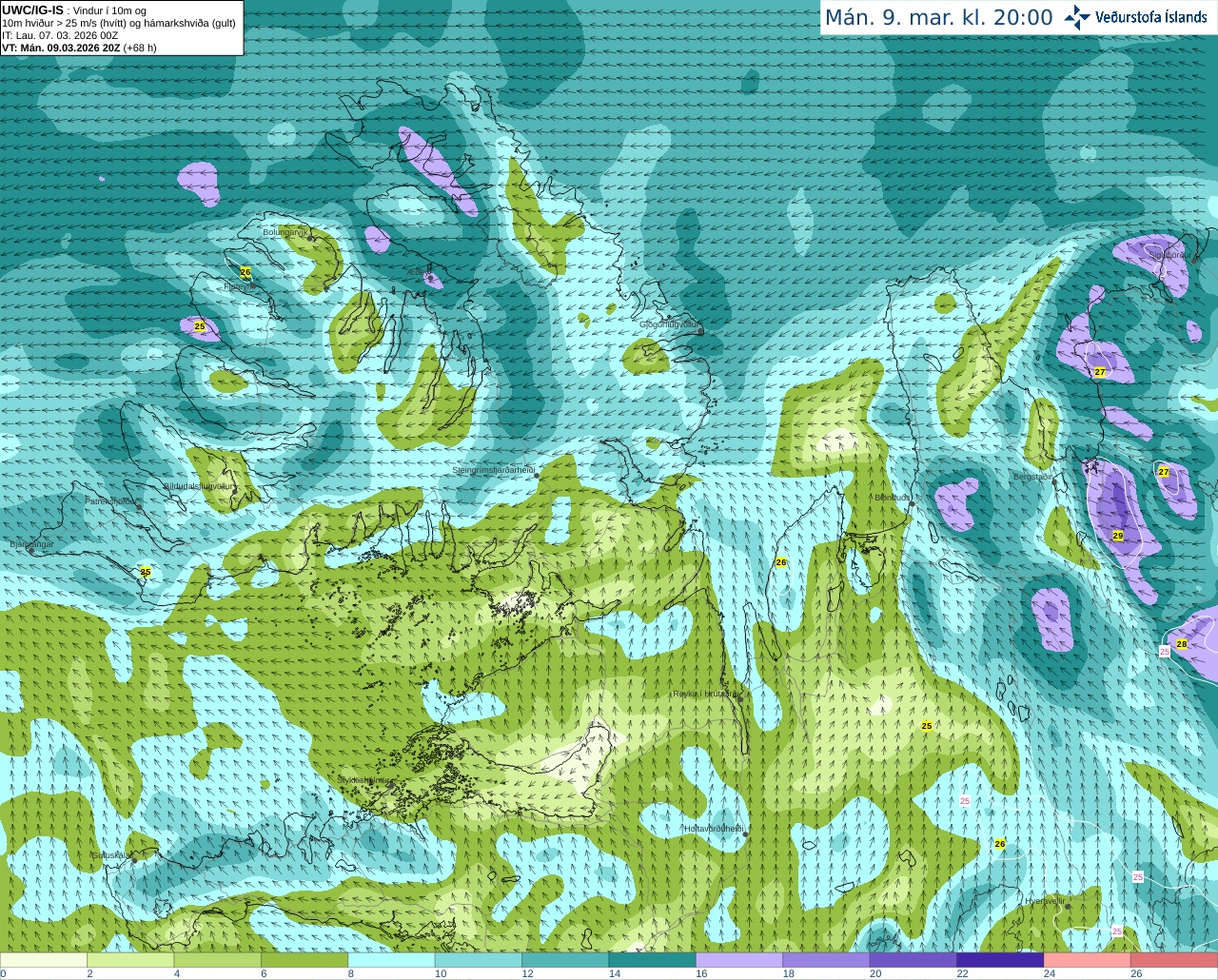Click the Steingrímsfjarðarheiði station label
Screen dimensions: 1218x980
pos(493,471)
